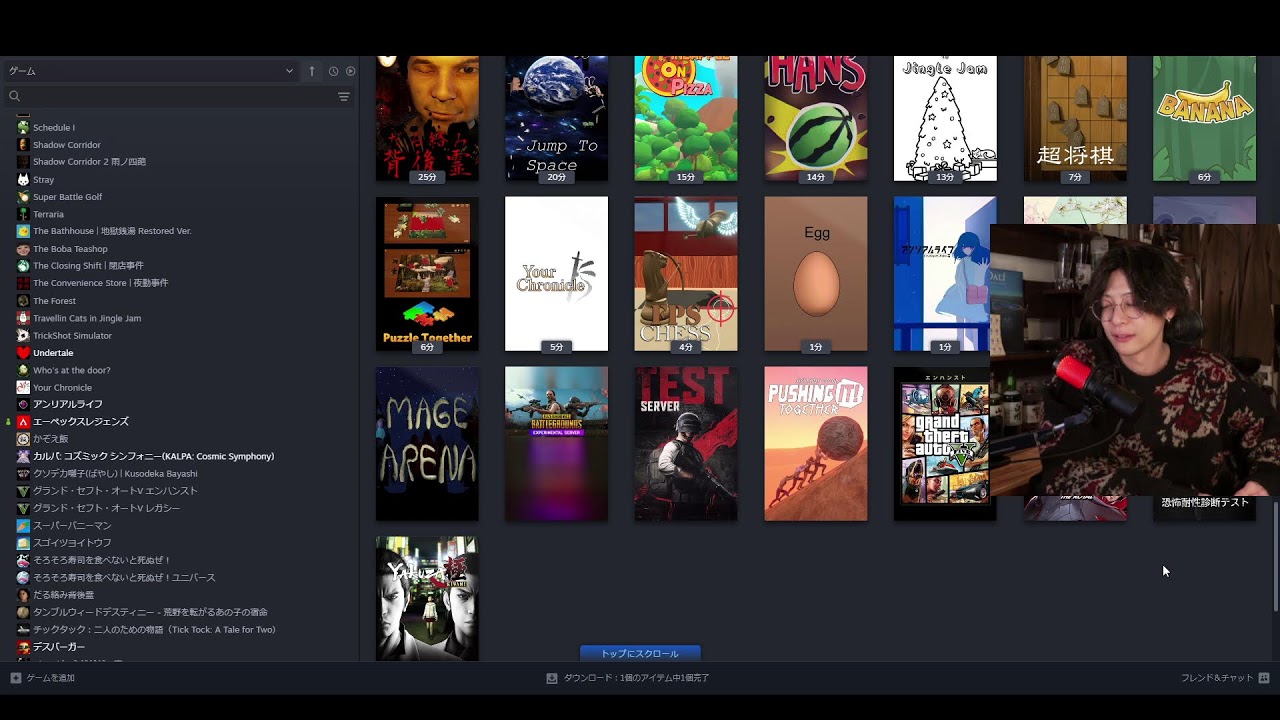Click the スゴイツヨイトウフ tofu icon
The image size is (1280, 720).
pos(23,543)
